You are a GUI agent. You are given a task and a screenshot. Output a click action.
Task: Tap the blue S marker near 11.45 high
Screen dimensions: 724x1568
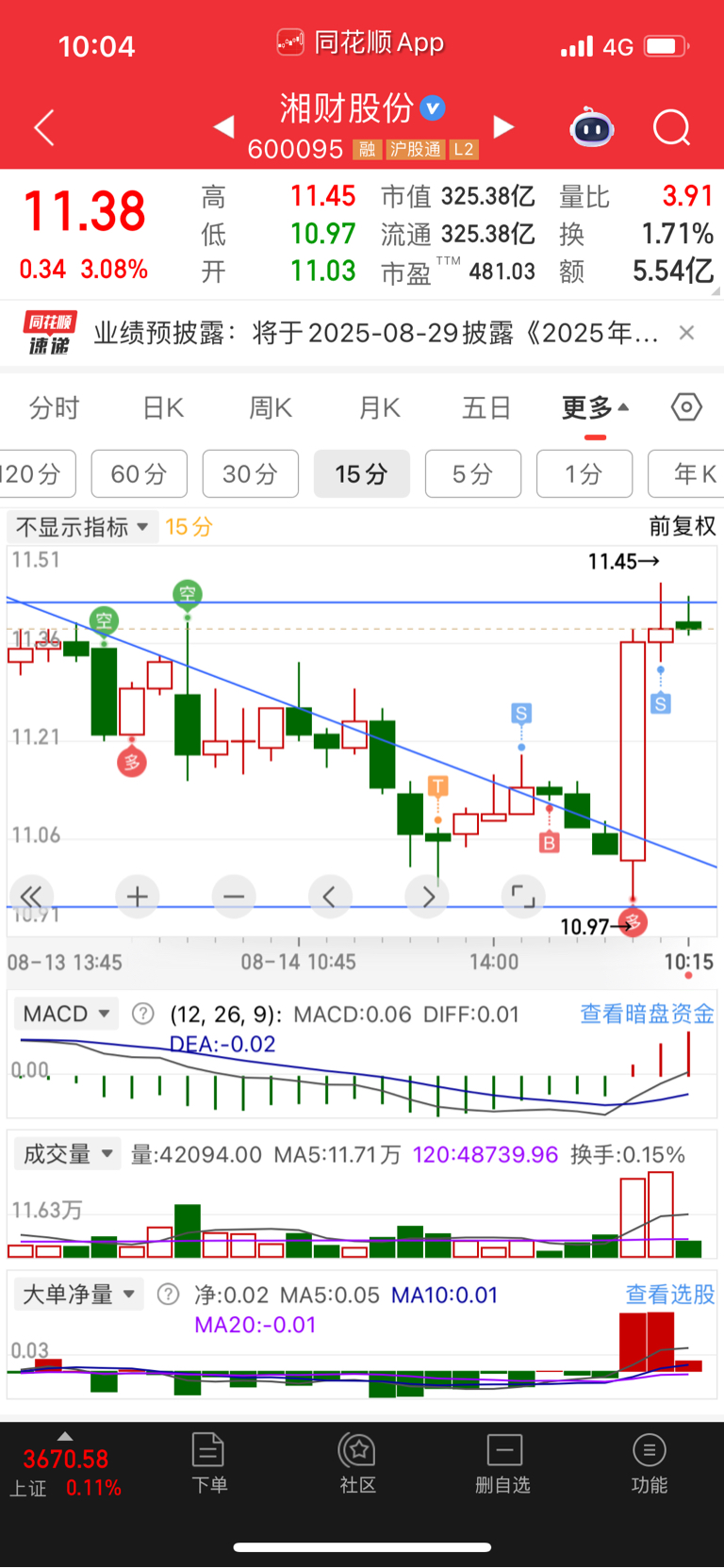(661, 703)
